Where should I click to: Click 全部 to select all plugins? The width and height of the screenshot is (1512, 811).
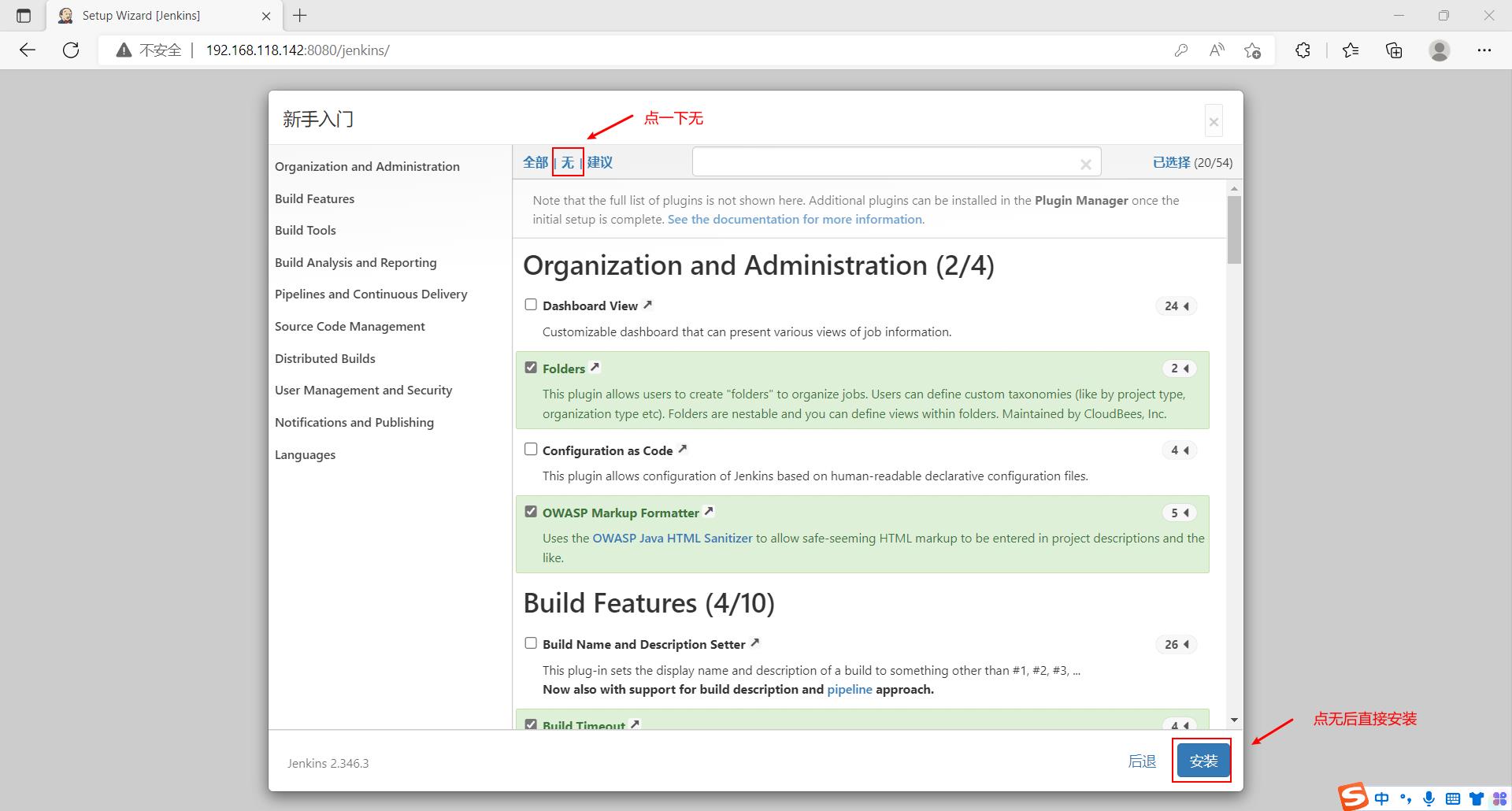pyautogui.click(x=535, y=162)
